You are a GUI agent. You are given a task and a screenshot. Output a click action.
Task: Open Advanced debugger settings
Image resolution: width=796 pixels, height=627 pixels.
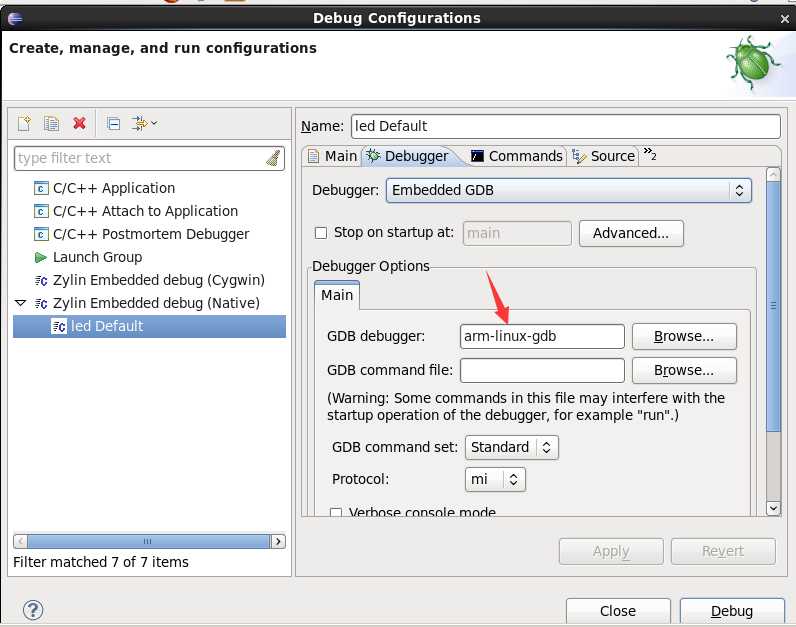pyautogui.click(x=631, y=233)
